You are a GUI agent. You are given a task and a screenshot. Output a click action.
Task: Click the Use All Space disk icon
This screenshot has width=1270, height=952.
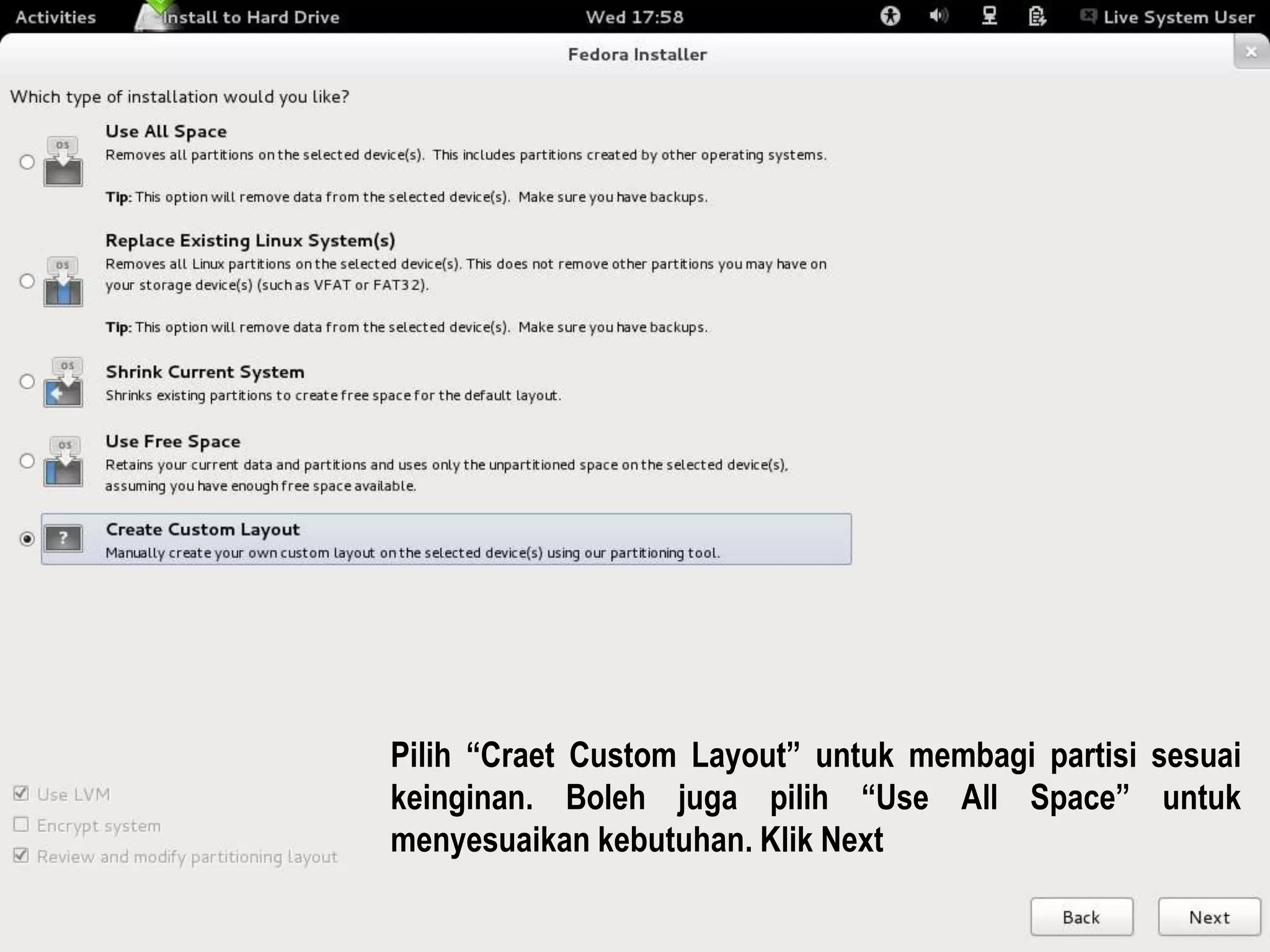point(63,162)
